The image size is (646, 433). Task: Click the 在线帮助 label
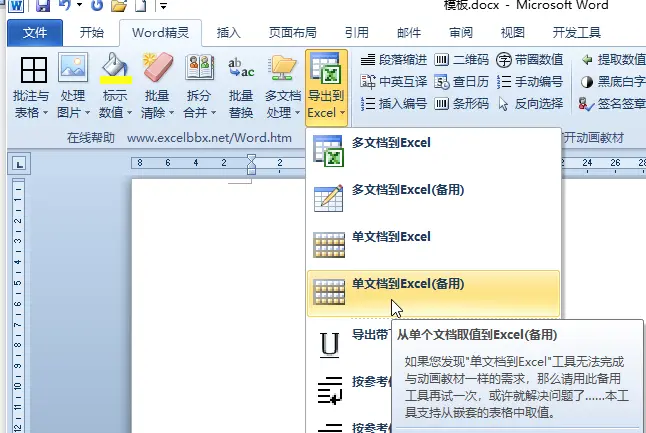point(91,138)
